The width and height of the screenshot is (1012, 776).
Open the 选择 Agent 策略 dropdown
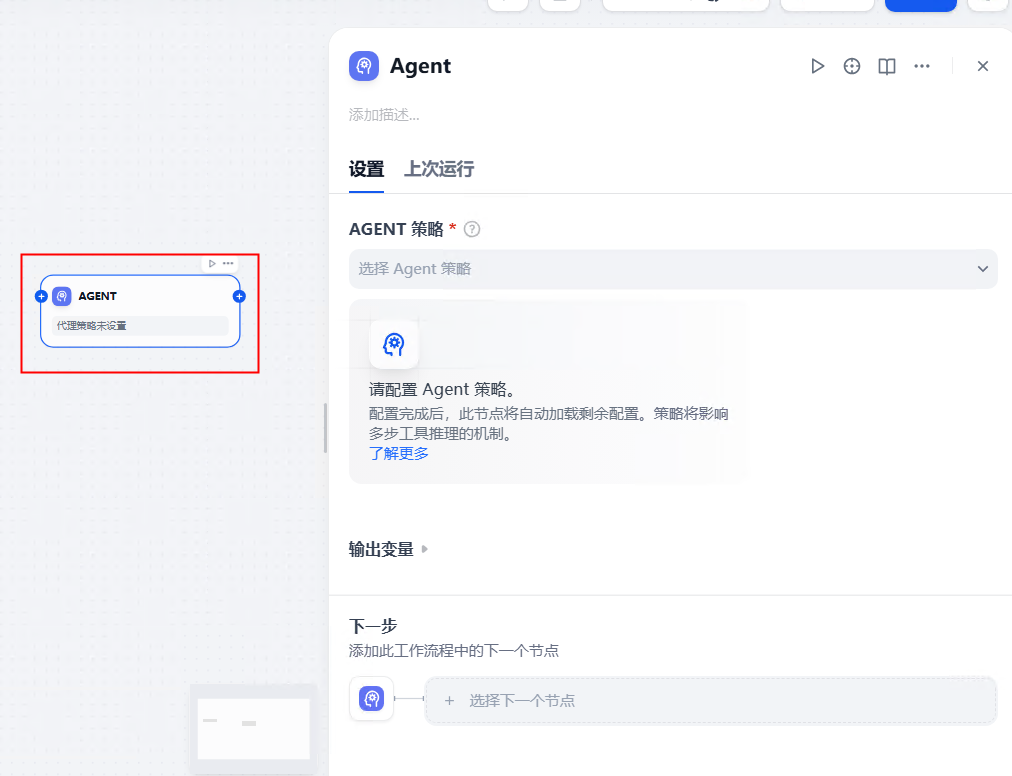coord(672,269)
